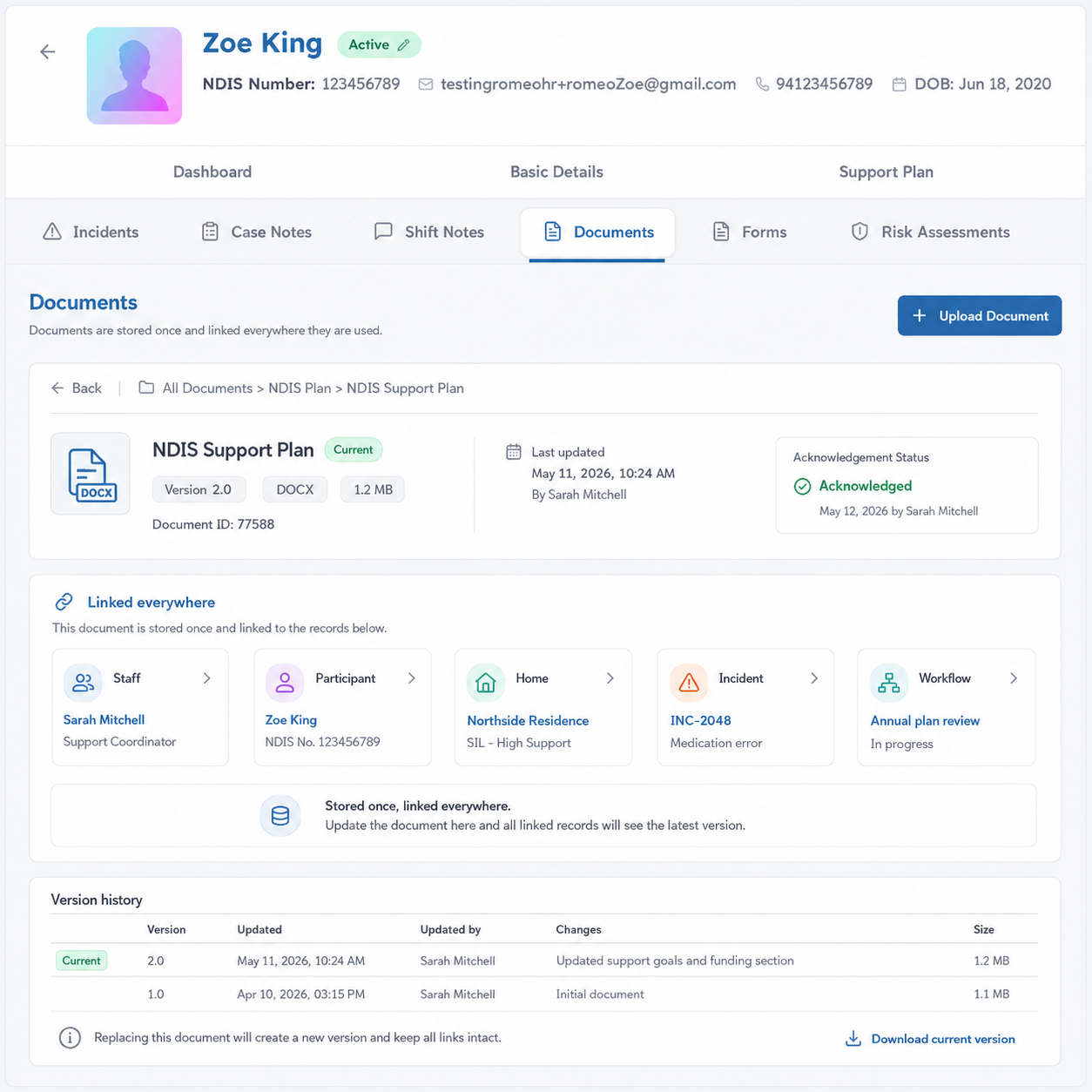The width and height of the screenshot is (1092, 1092).
Task: Click the Shift Notes speech bubble icon
Action: (383, 232)
